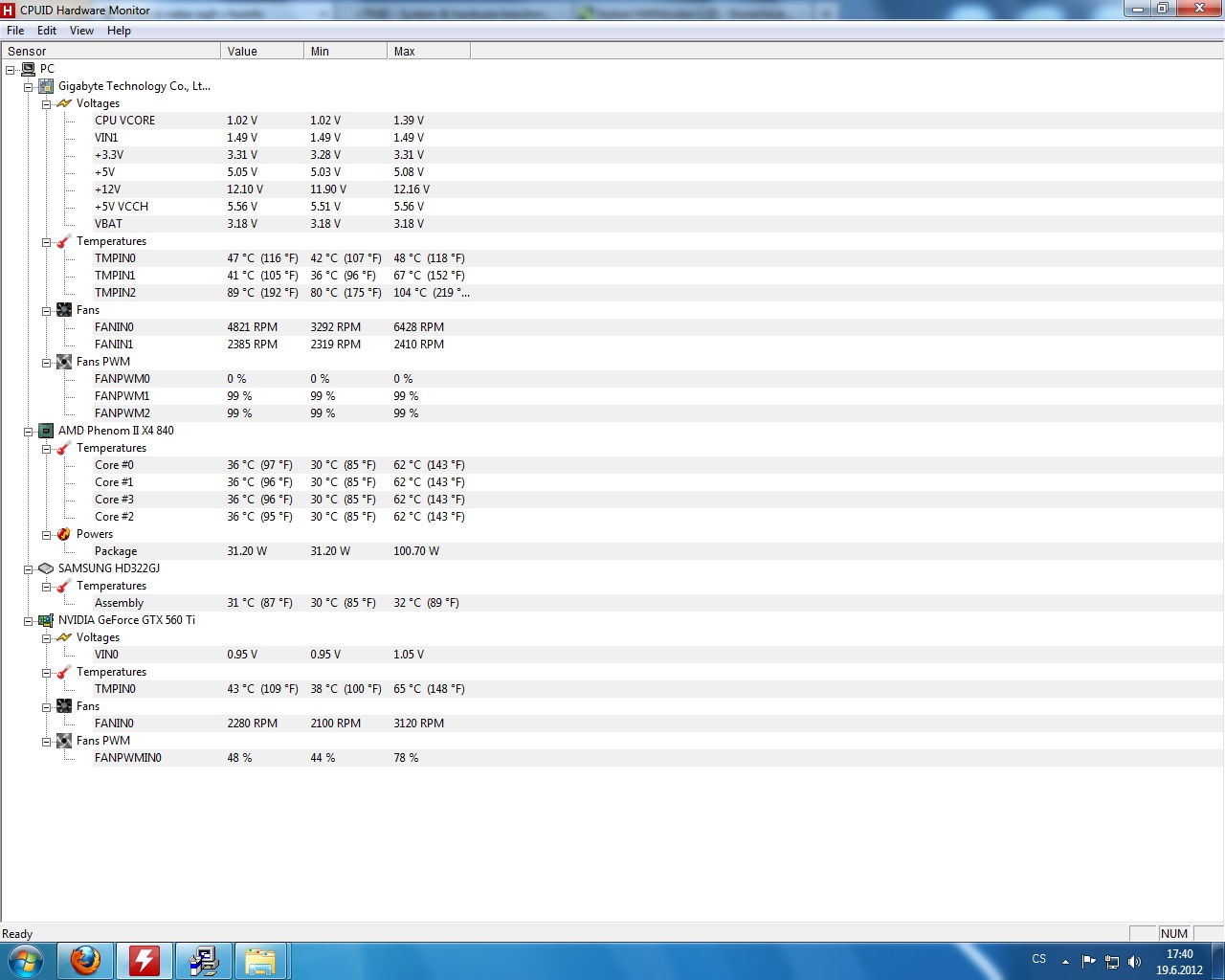Screen dimensions: 1225x980
Task: Click the fan icon beside Gigabyte Fans
Action: 64,310
